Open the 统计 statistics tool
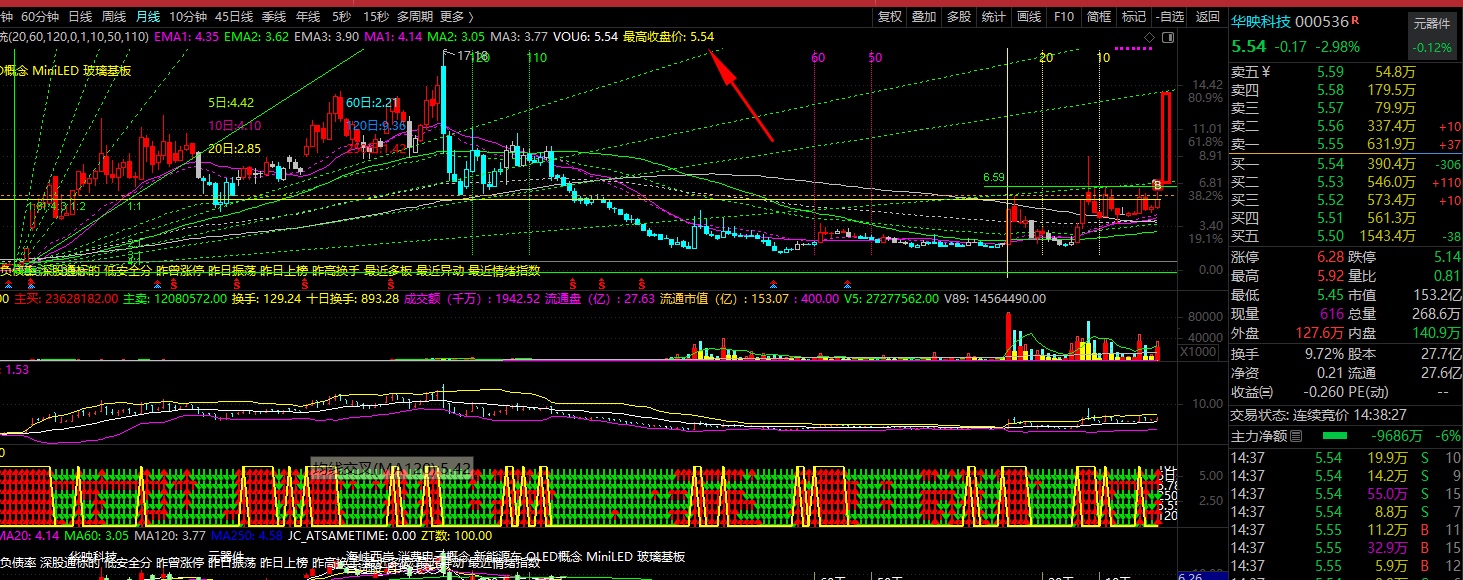The height and width of the screenshot is (580, 1463). coord(994,16)
